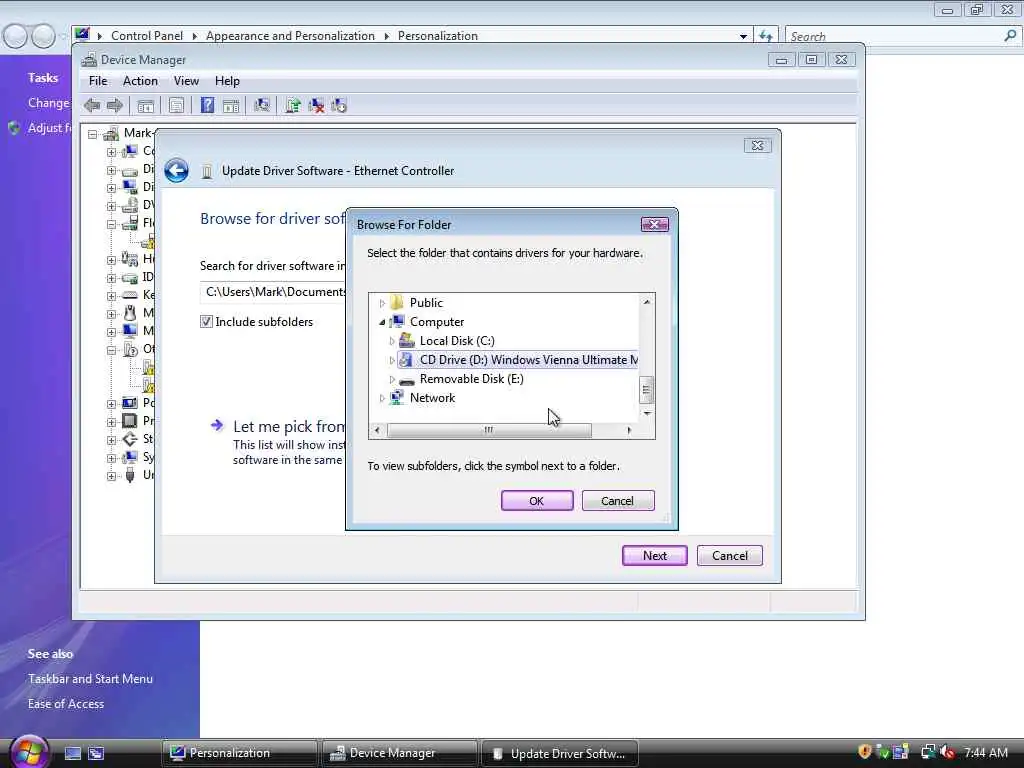Switch to Device Manager on the taskbar
The image size is (1024, 768).
tap(400, 753)
